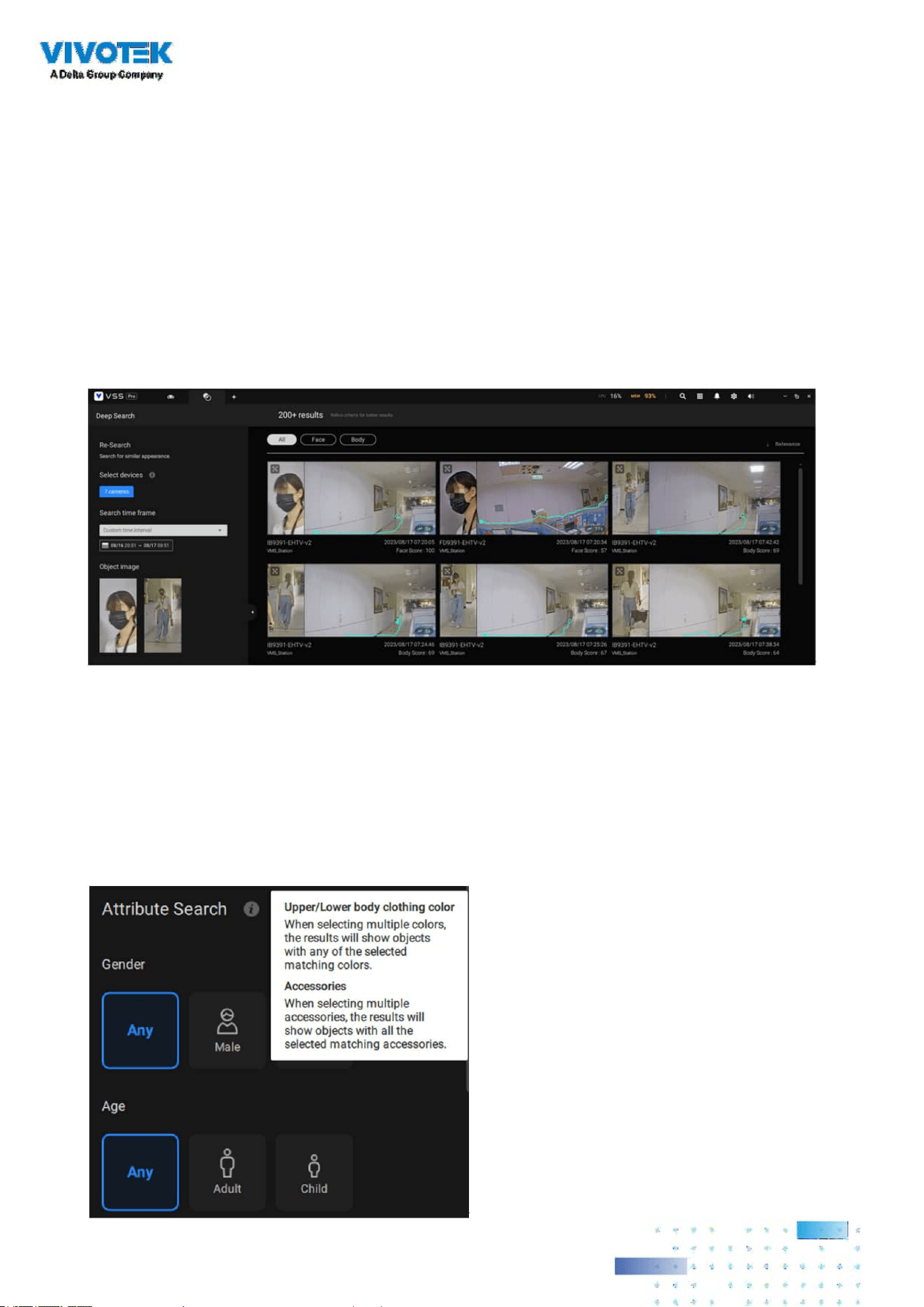Select the All results filter

pos(282,440)
